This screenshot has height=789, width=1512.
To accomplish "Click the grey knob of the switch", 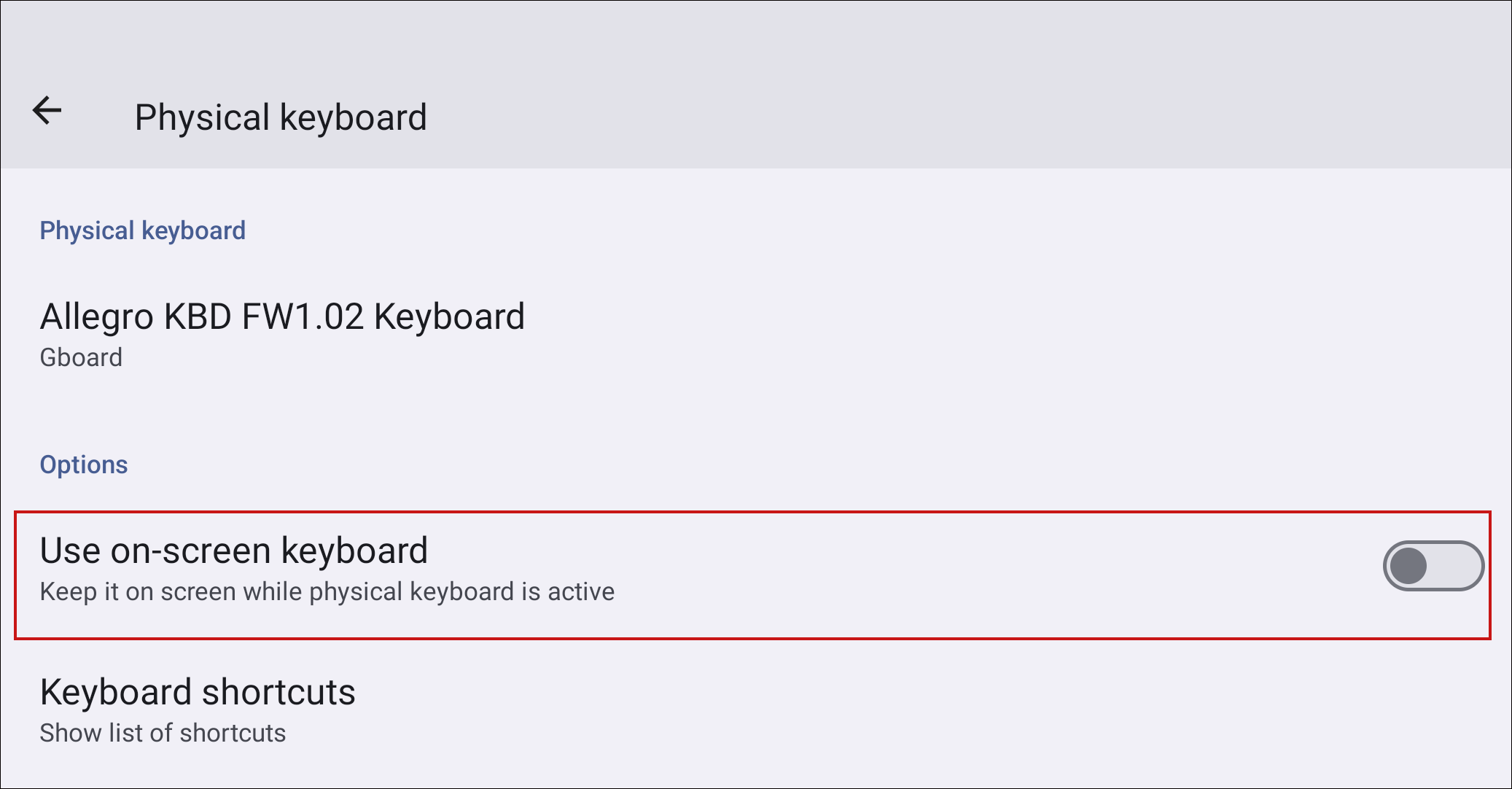I will point(1408,566).
